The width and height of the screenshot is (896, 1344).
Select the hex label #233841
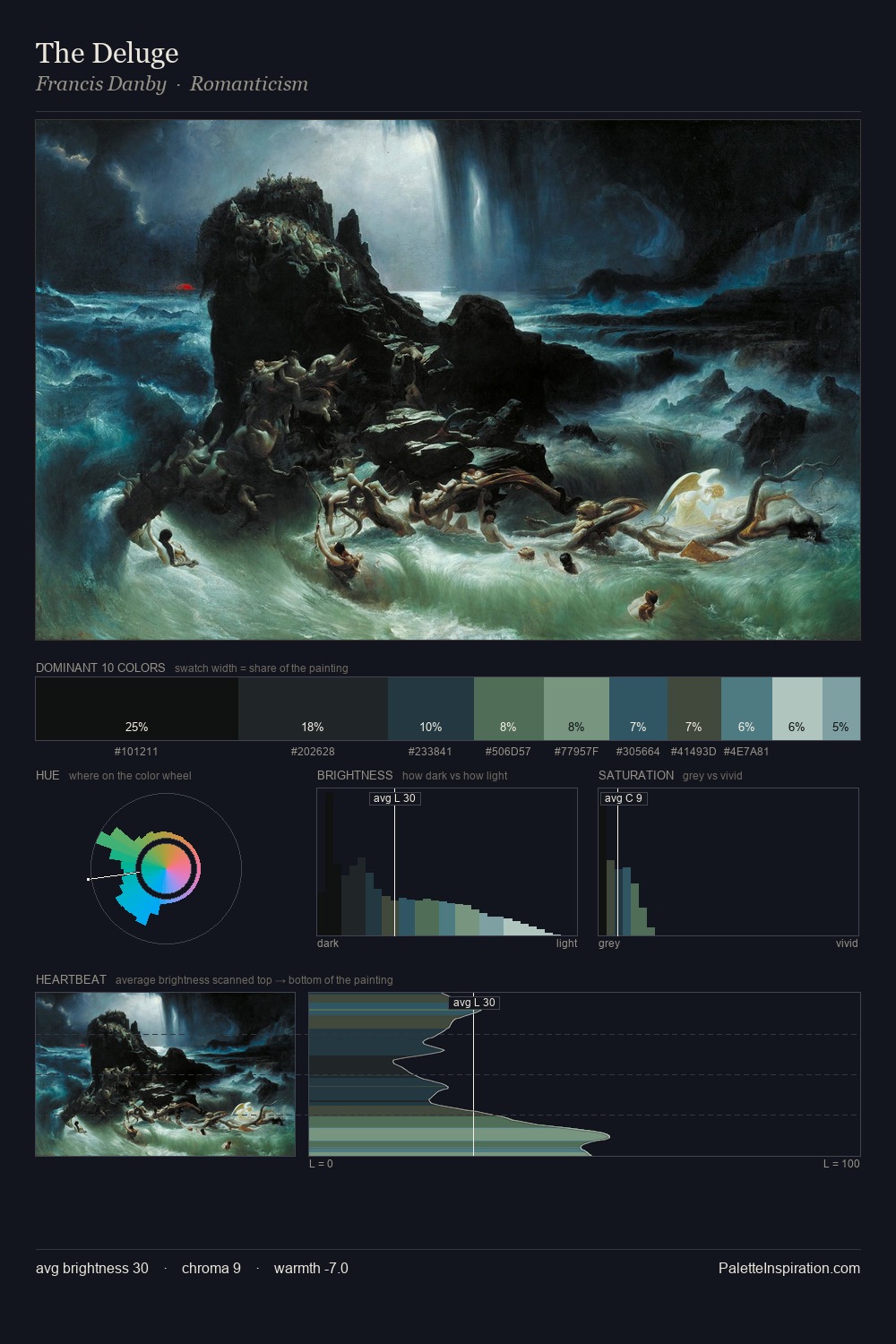430,752
